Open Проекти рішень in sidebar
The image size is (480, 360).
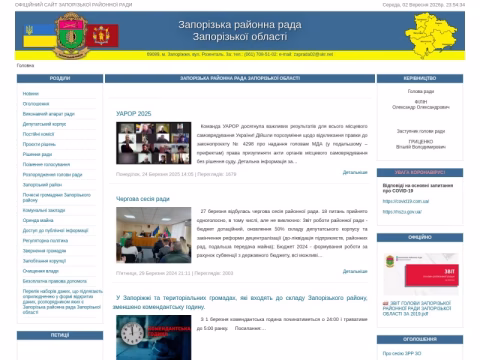(39, 144)
